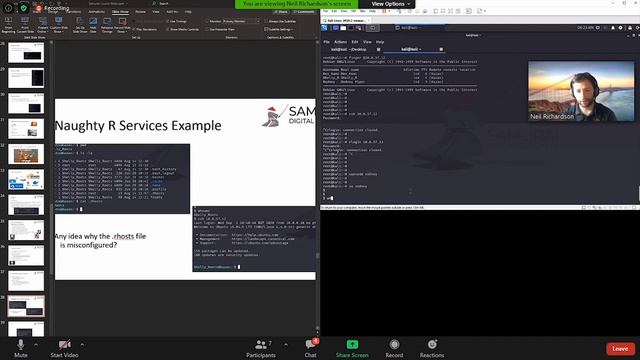Start Rehearse Timings
This screenshot has width=640, height=360.
coord(107,24)
